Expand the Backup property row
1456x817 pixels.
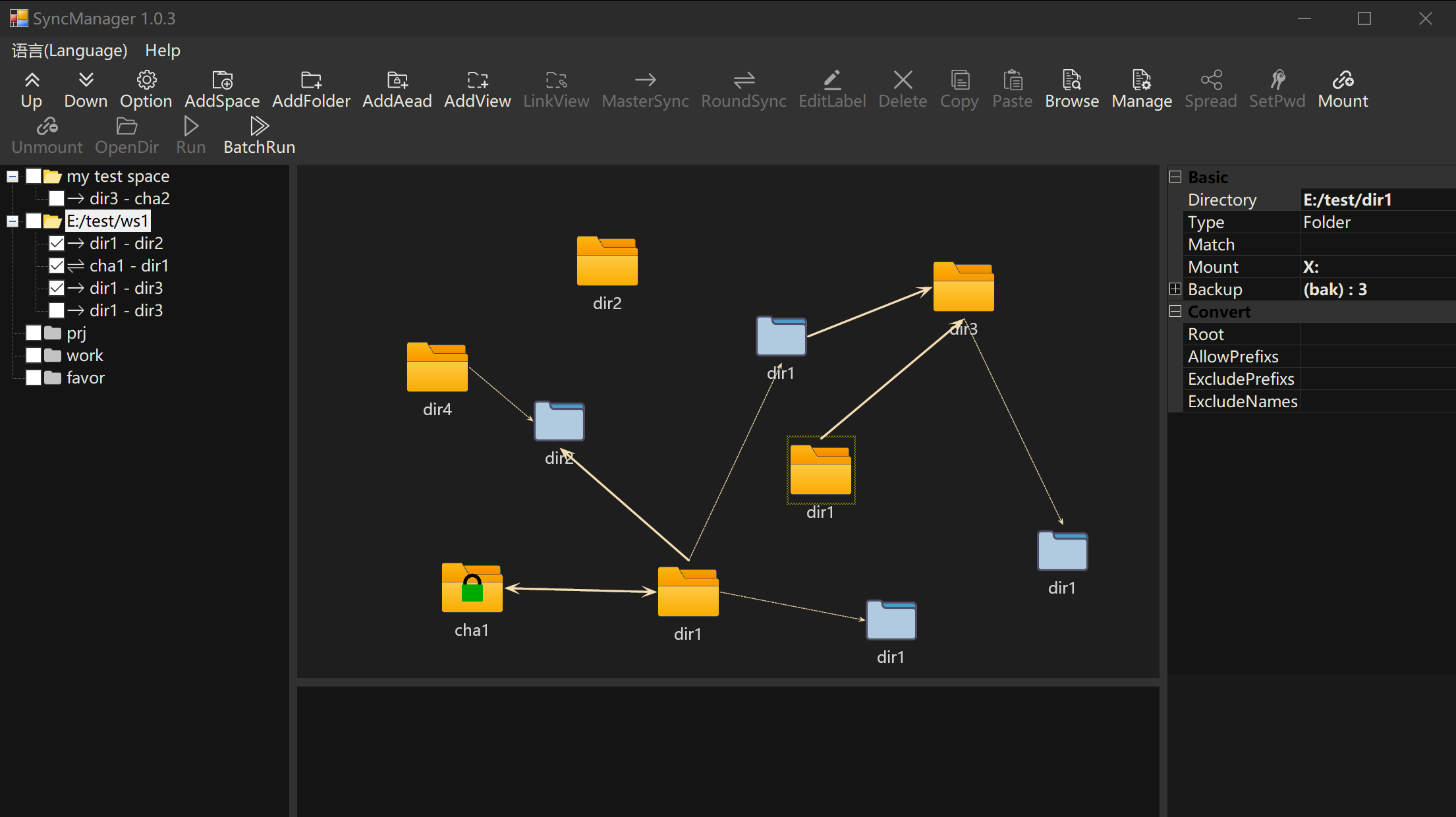coord(1175,289)
